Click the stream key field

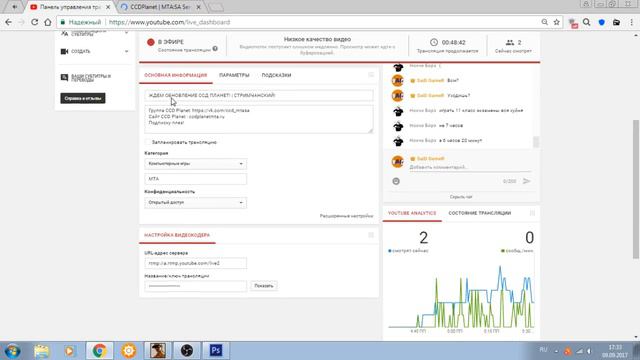click(196, 286)
